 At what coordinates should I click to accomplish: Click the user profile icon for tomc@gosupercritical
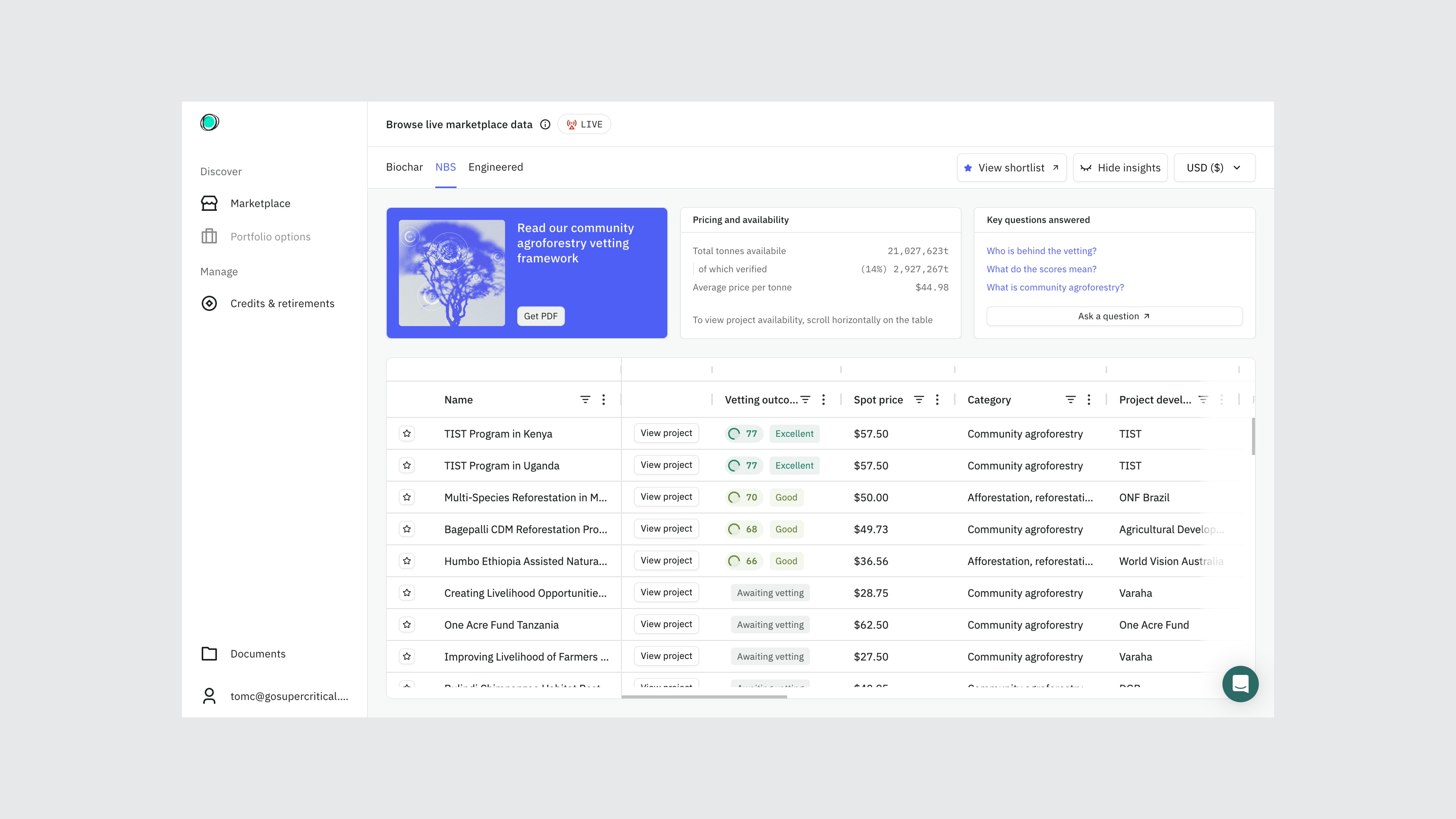click(209, 696)
